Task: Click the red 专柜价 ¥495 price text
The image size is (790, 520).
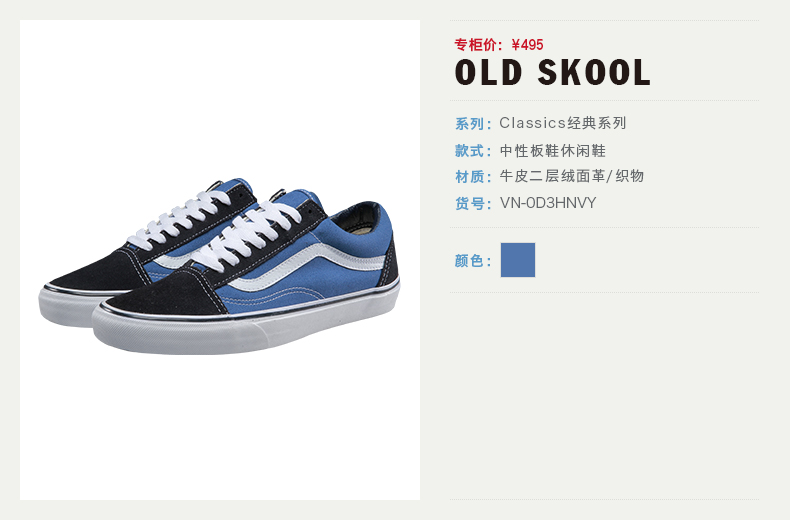Action: (x=499, y=45)
